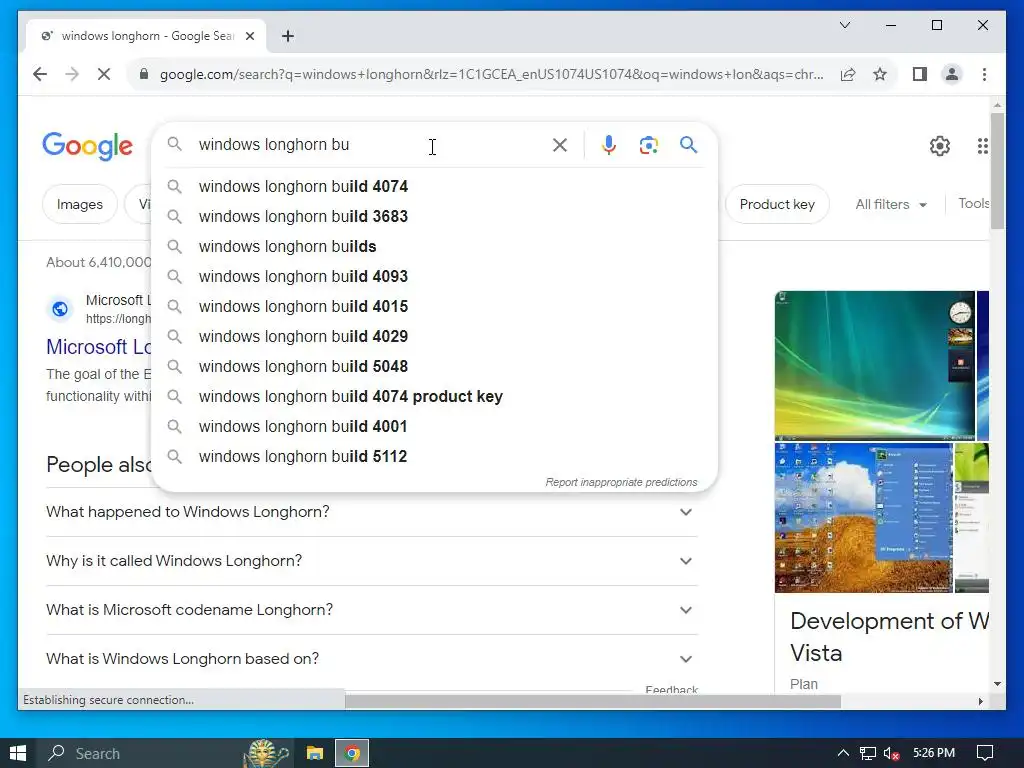Click the site lock icon
Viewport: 1024px width, 768px height.
[x=144, y=74]
